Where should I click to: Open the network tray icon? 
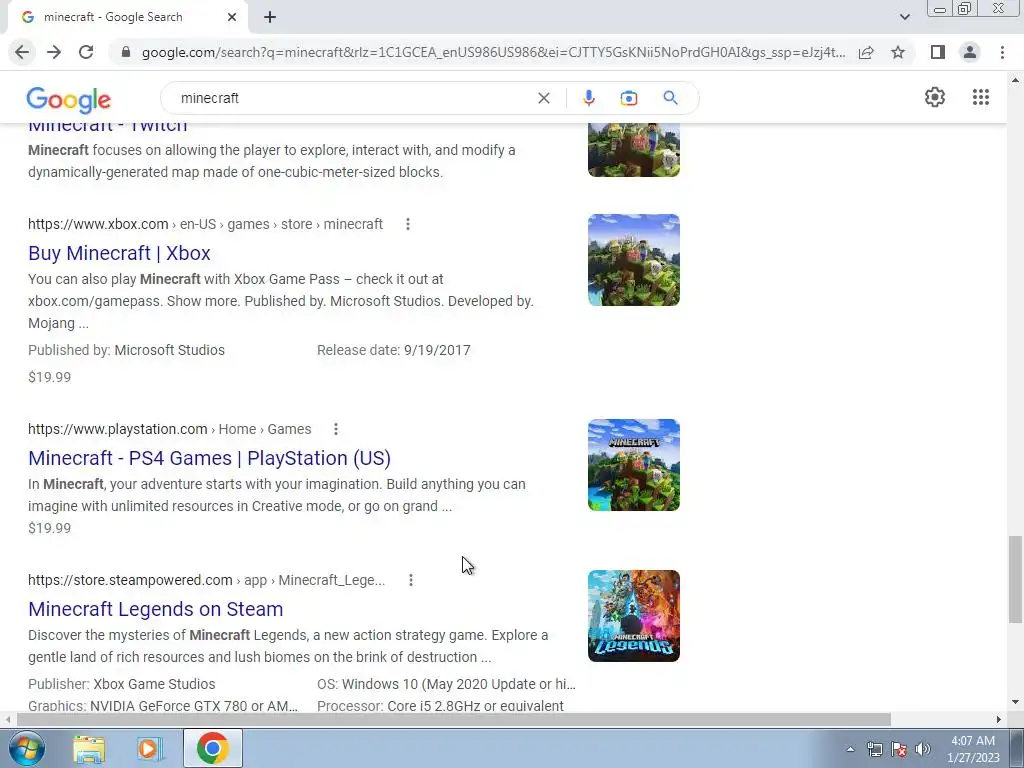click(874, 749)
